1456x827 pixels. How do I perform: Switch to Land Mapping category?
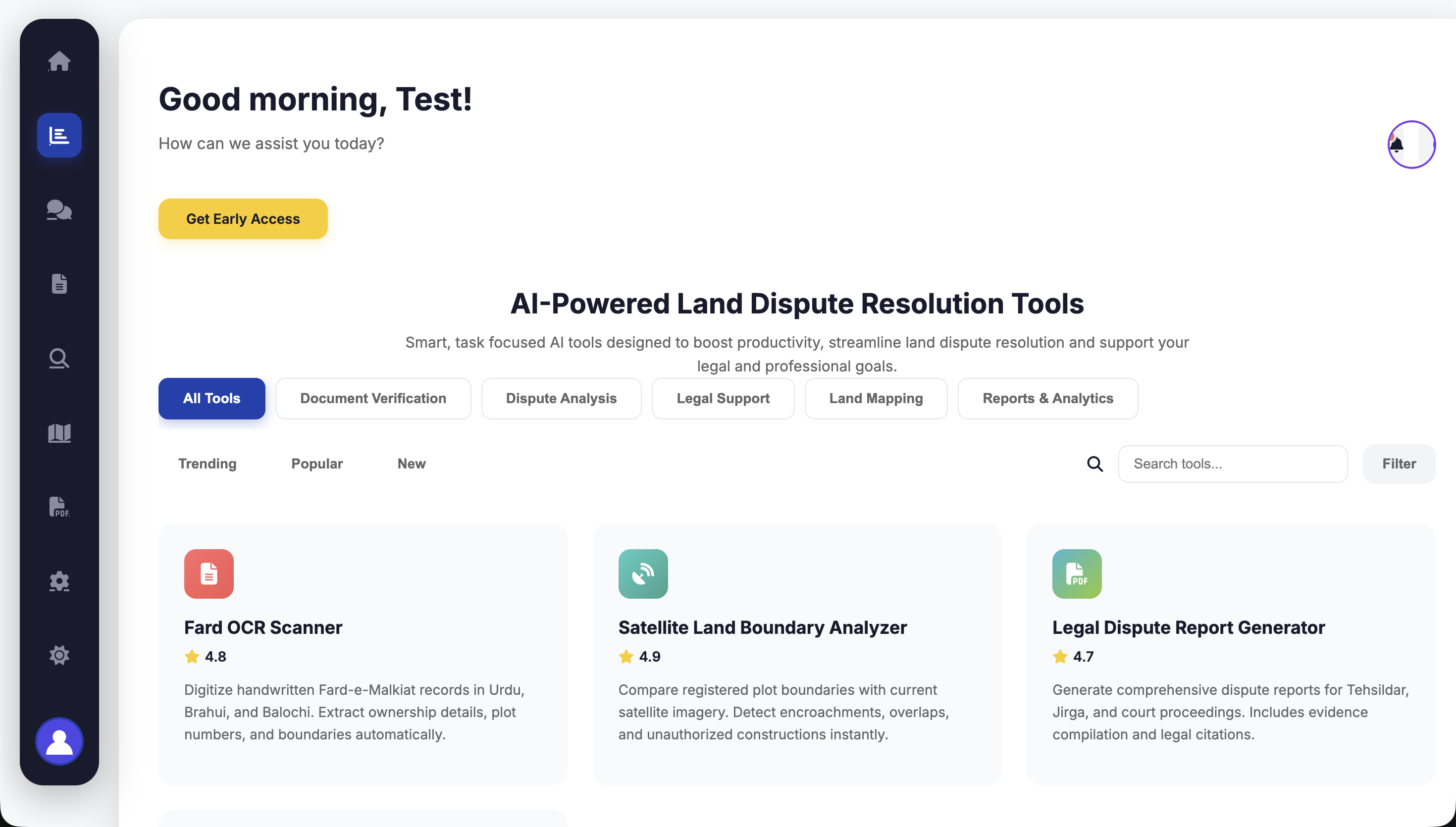click(876, 399)
